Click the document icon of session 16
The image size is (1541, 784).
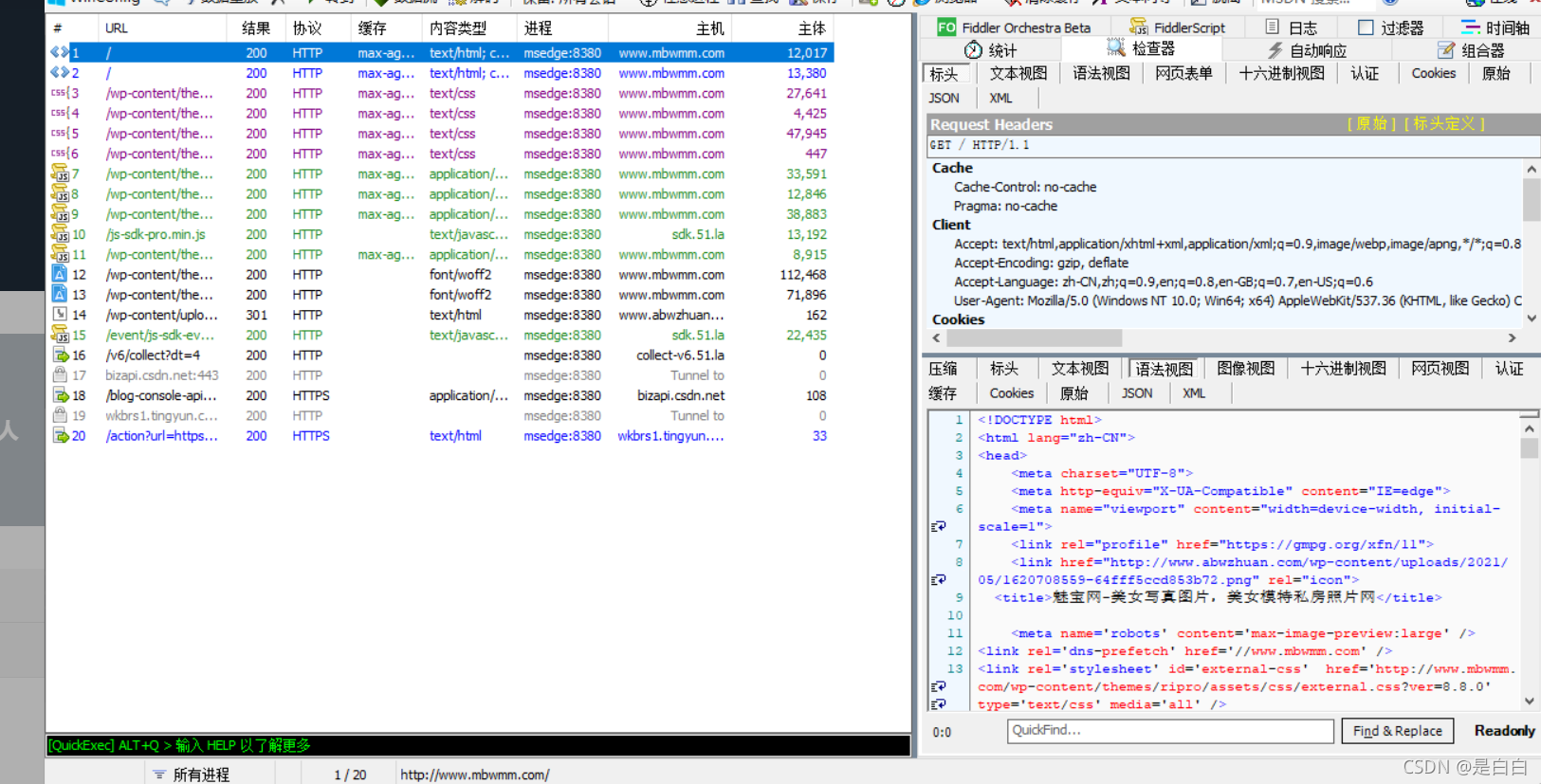point(60,355)
